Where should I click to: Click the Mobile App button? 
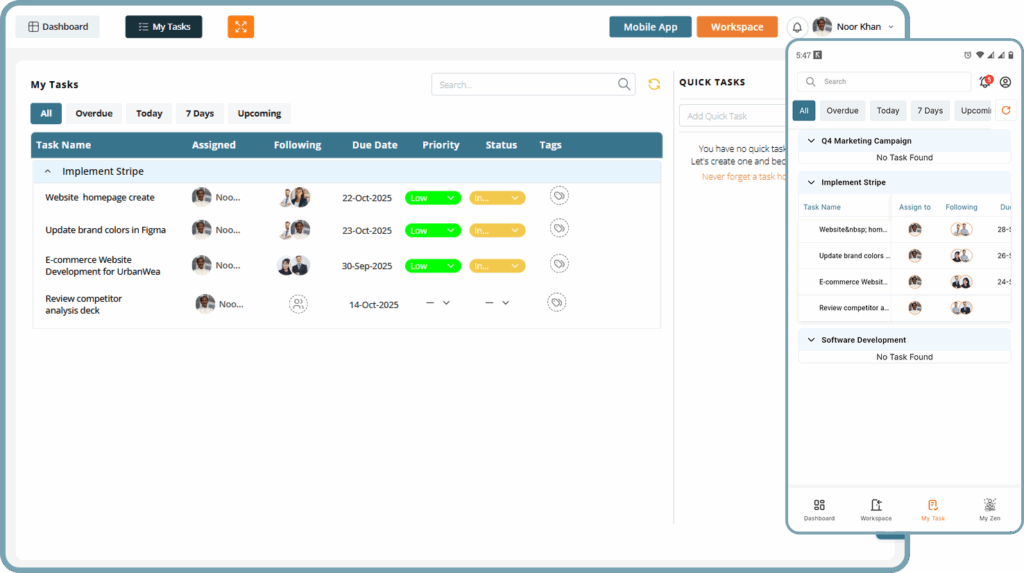(650, 27)
